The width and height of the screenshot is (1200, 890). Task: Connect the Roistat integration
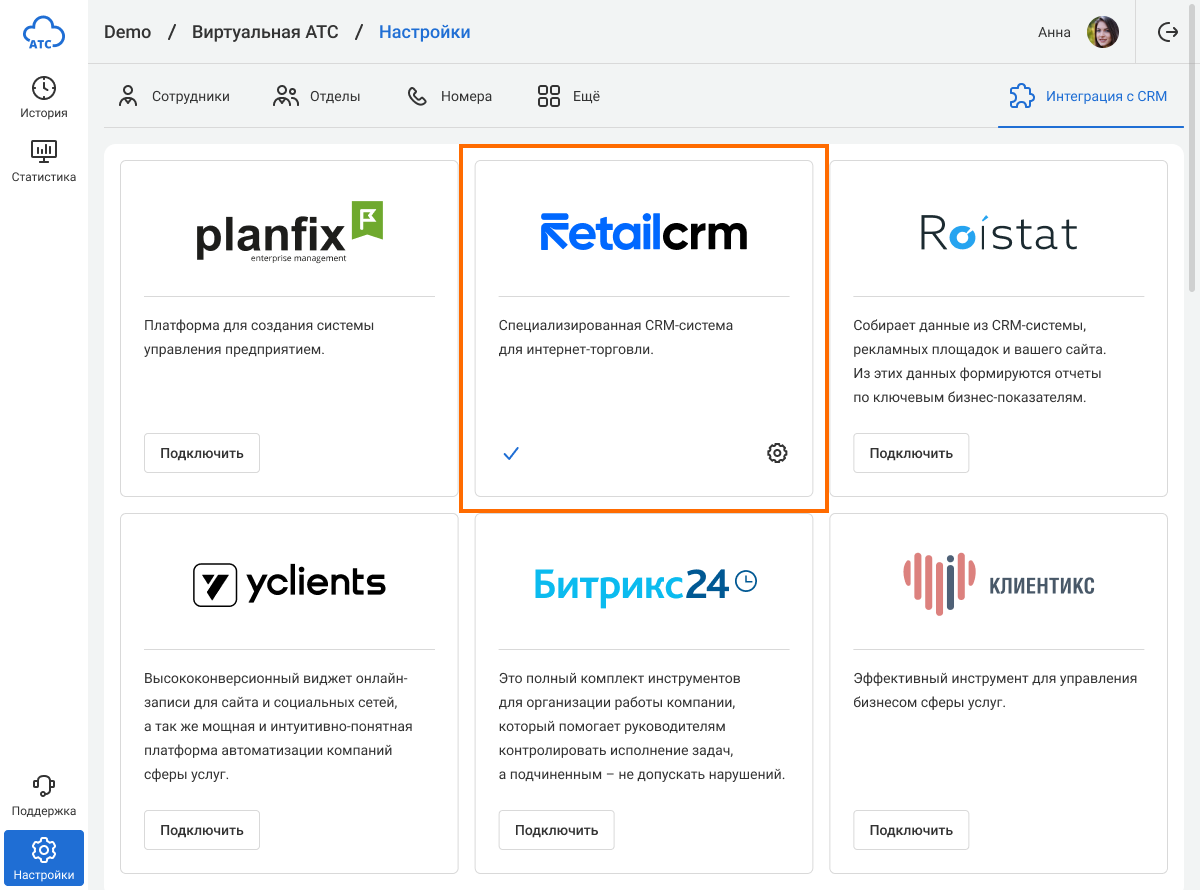(x=911, y=453)
